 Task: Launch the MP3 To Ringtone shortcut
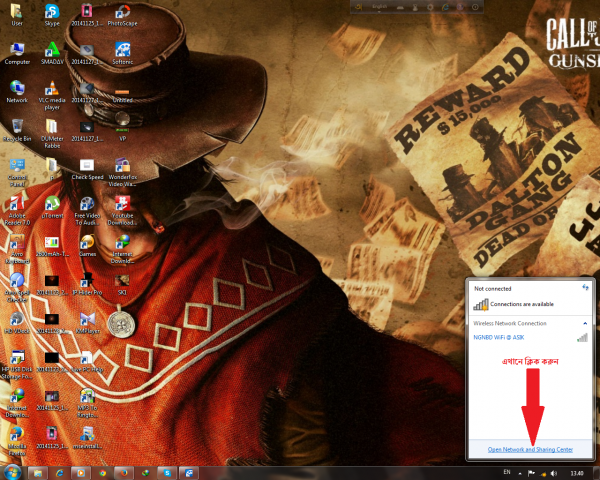pyautogui.click(x=87, y=403)
